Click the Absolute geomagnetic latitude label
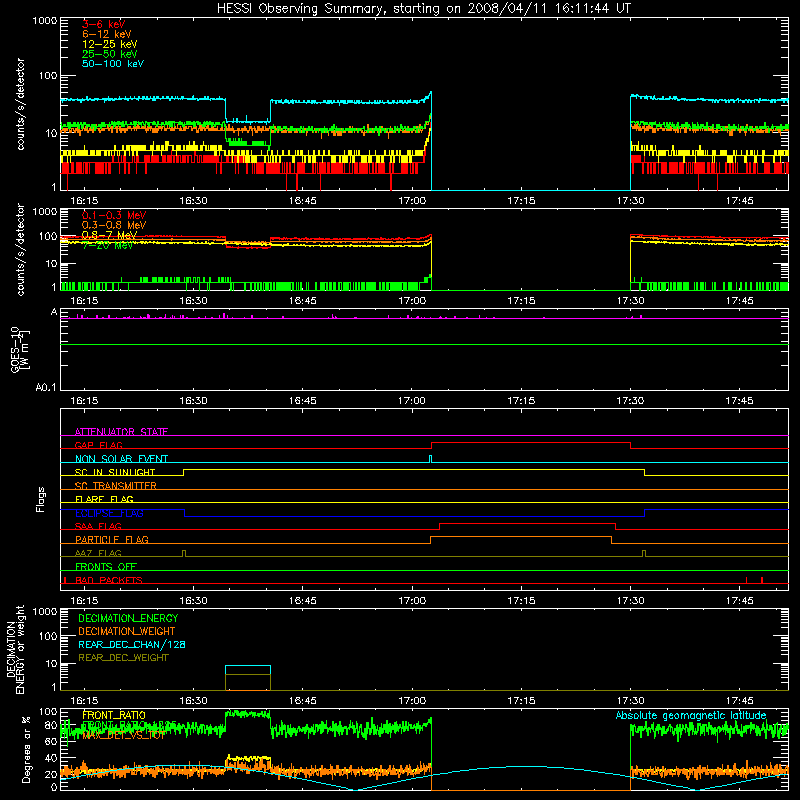 click(691, 715)
